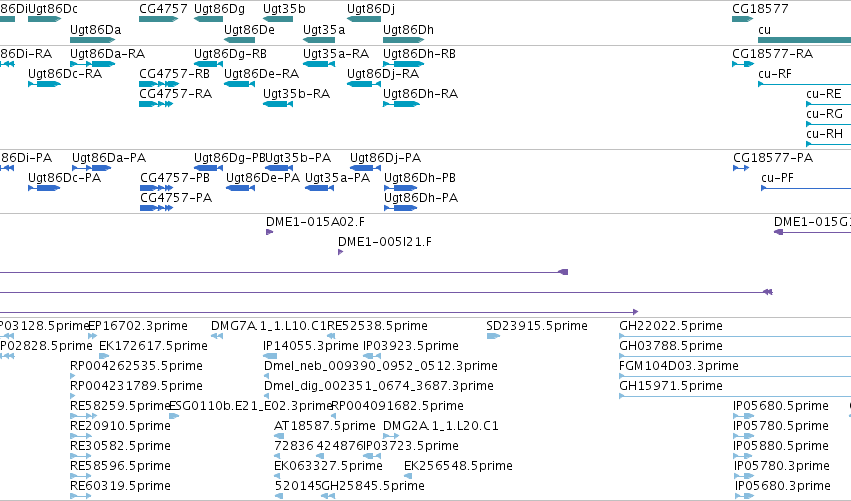
Task: Click the Ugt86Dh-RB transcript label
Action: click(420, 53)
